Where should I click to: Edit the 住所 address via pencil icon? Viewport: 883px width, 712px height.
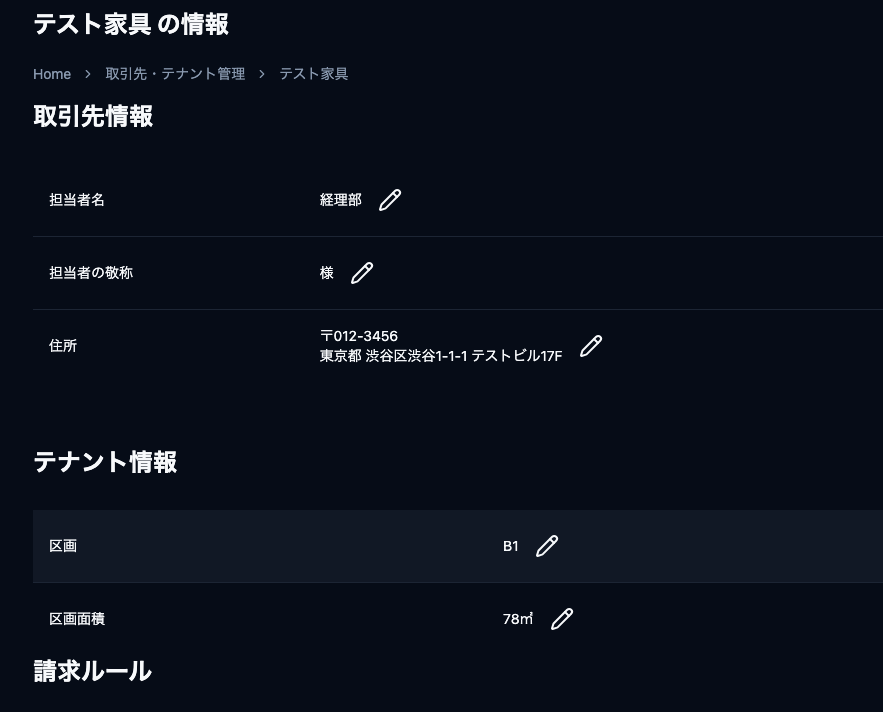pos(591,346)
